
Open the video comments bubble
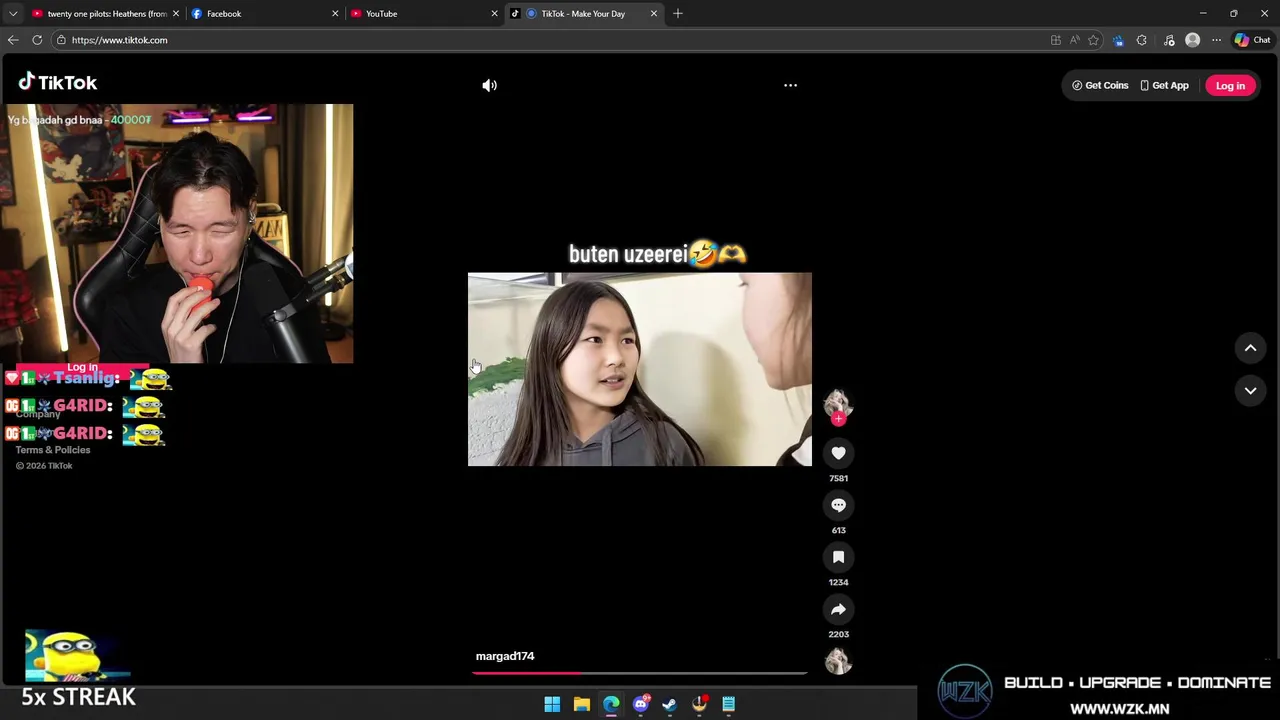(x=838, y=505)
